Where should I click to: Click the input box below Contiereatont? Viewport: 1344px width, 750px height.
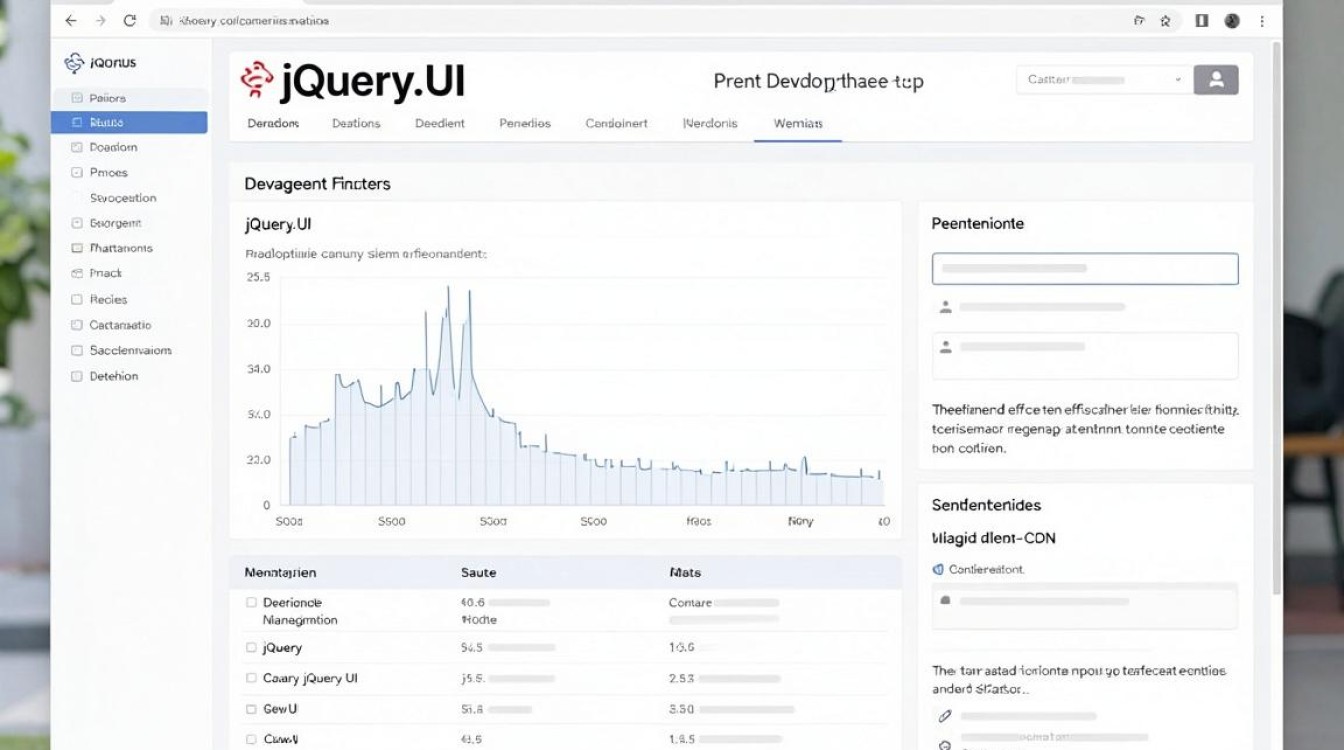[x=1085, y=605]
